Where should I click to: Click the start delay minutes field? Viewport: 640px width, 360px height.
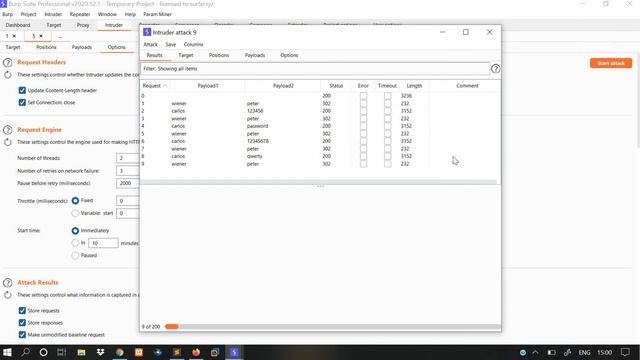pos(103,243)
